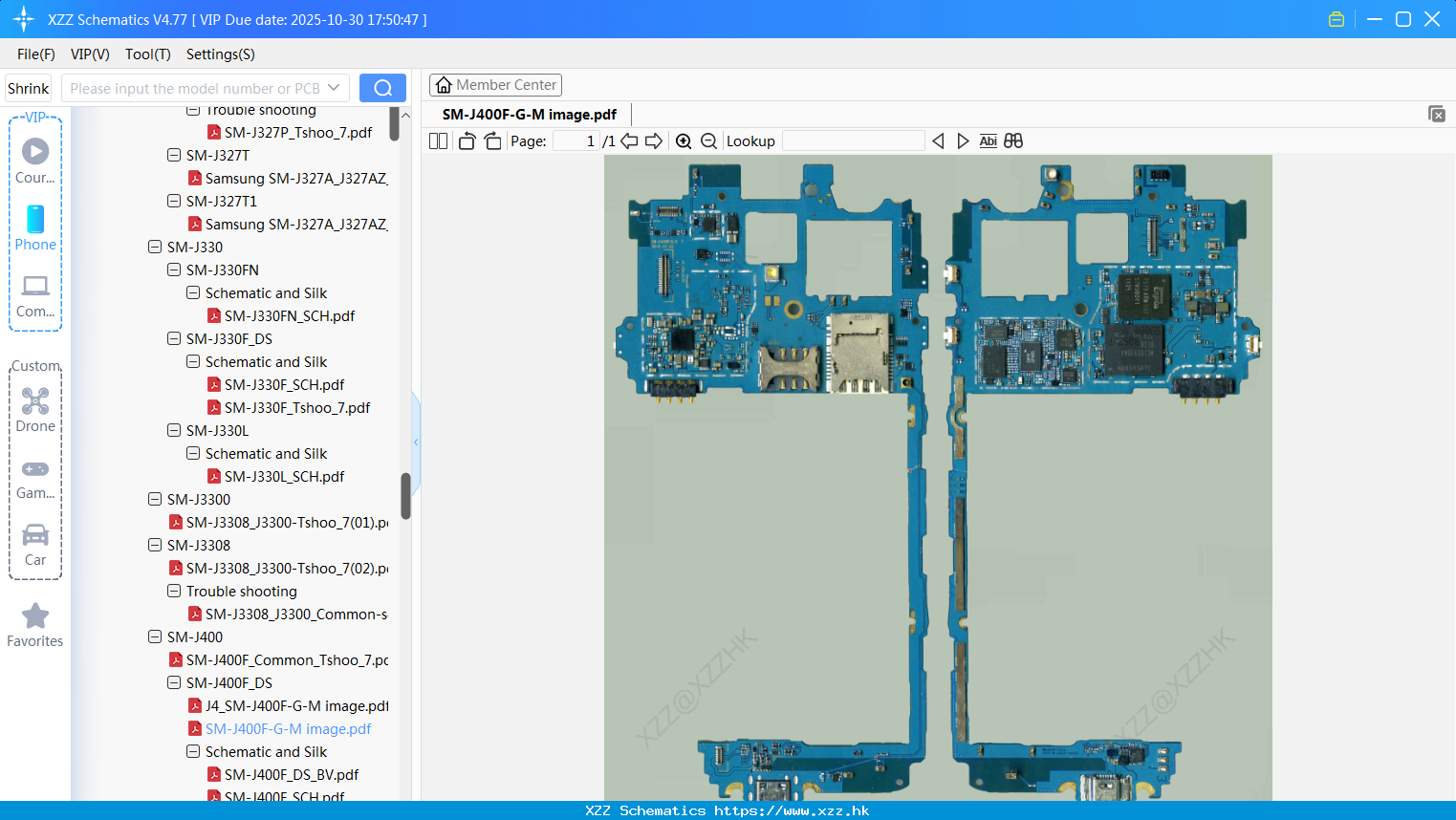1456x820 pixels.
Task: Open SM-J400F_DS_BV.pdf
Action: (x=291, y=774)
